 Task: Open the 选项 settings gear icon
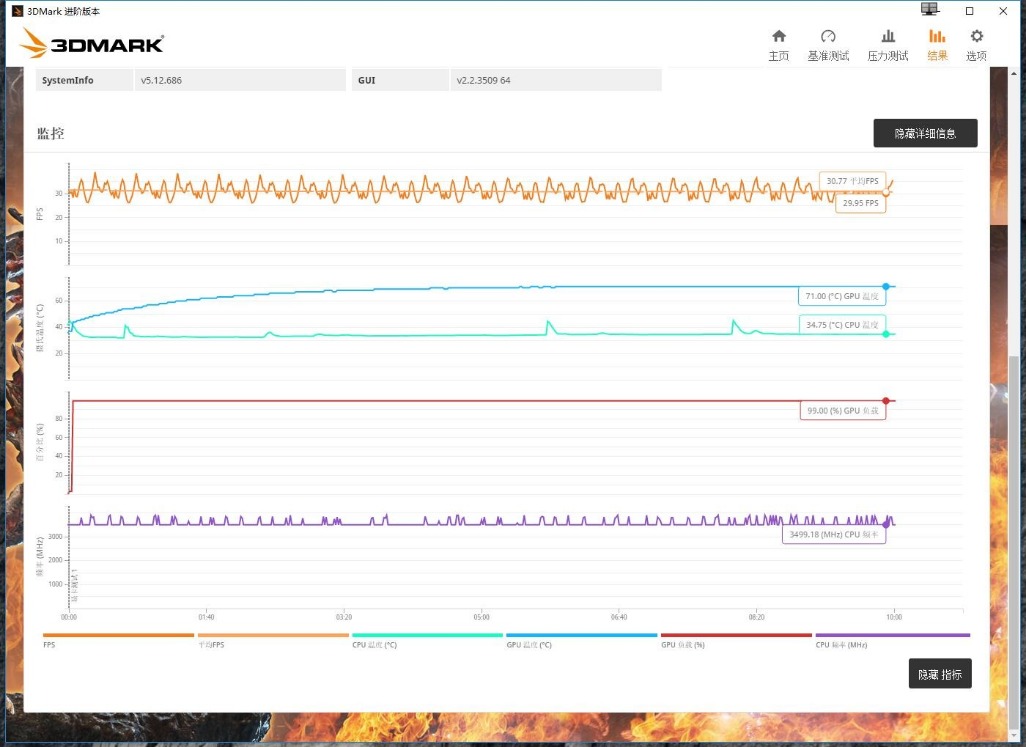click(976, 42)
